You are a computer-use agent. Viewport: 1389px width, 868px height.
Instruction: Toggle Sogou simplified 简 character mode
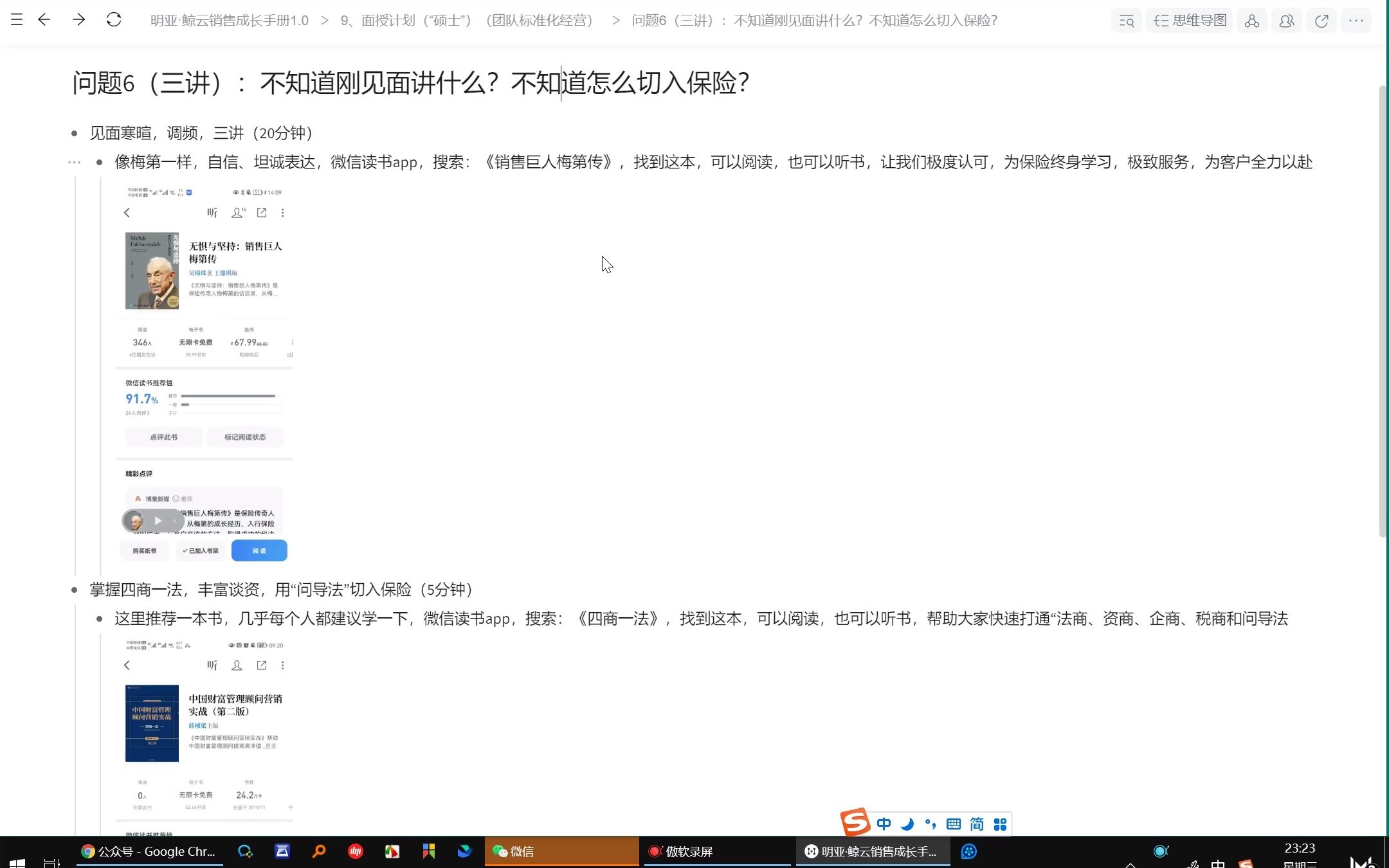pyautogui.click(x=977, y=824)
